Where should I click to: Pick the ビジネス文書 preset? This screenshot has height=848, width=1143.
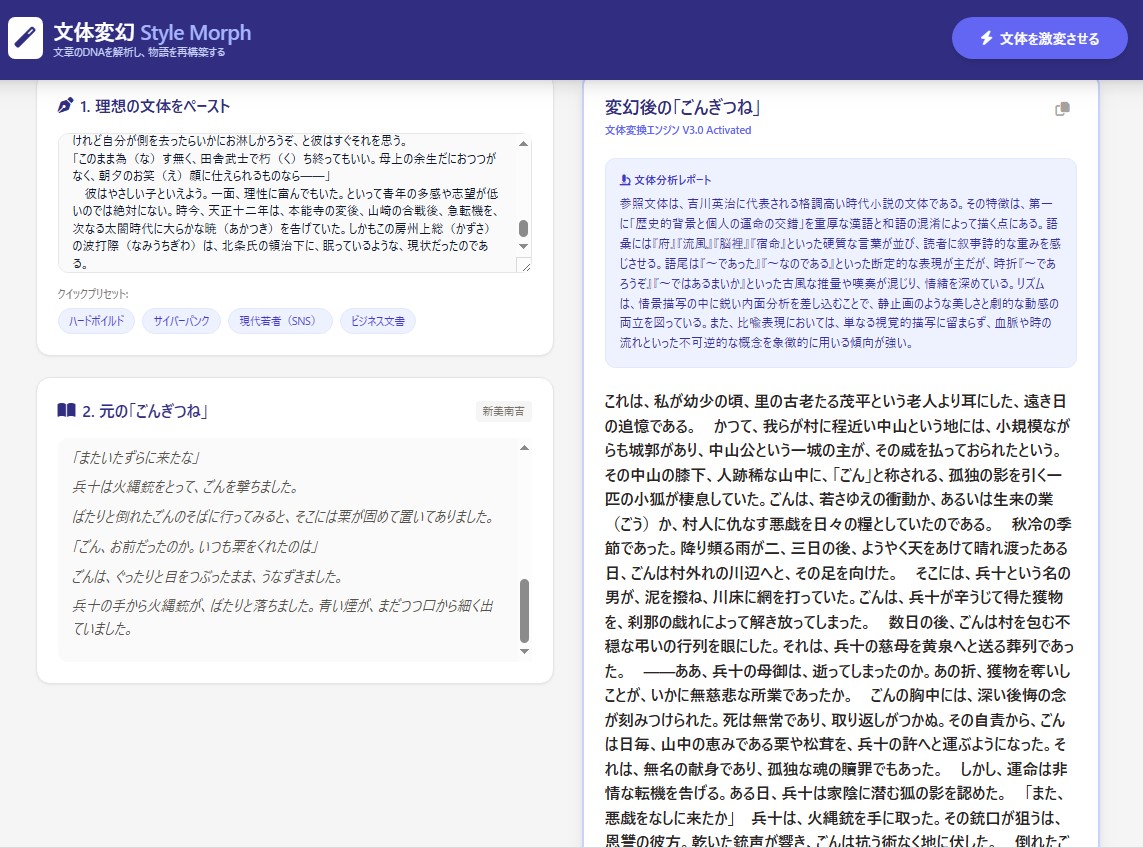click(378, 321)
